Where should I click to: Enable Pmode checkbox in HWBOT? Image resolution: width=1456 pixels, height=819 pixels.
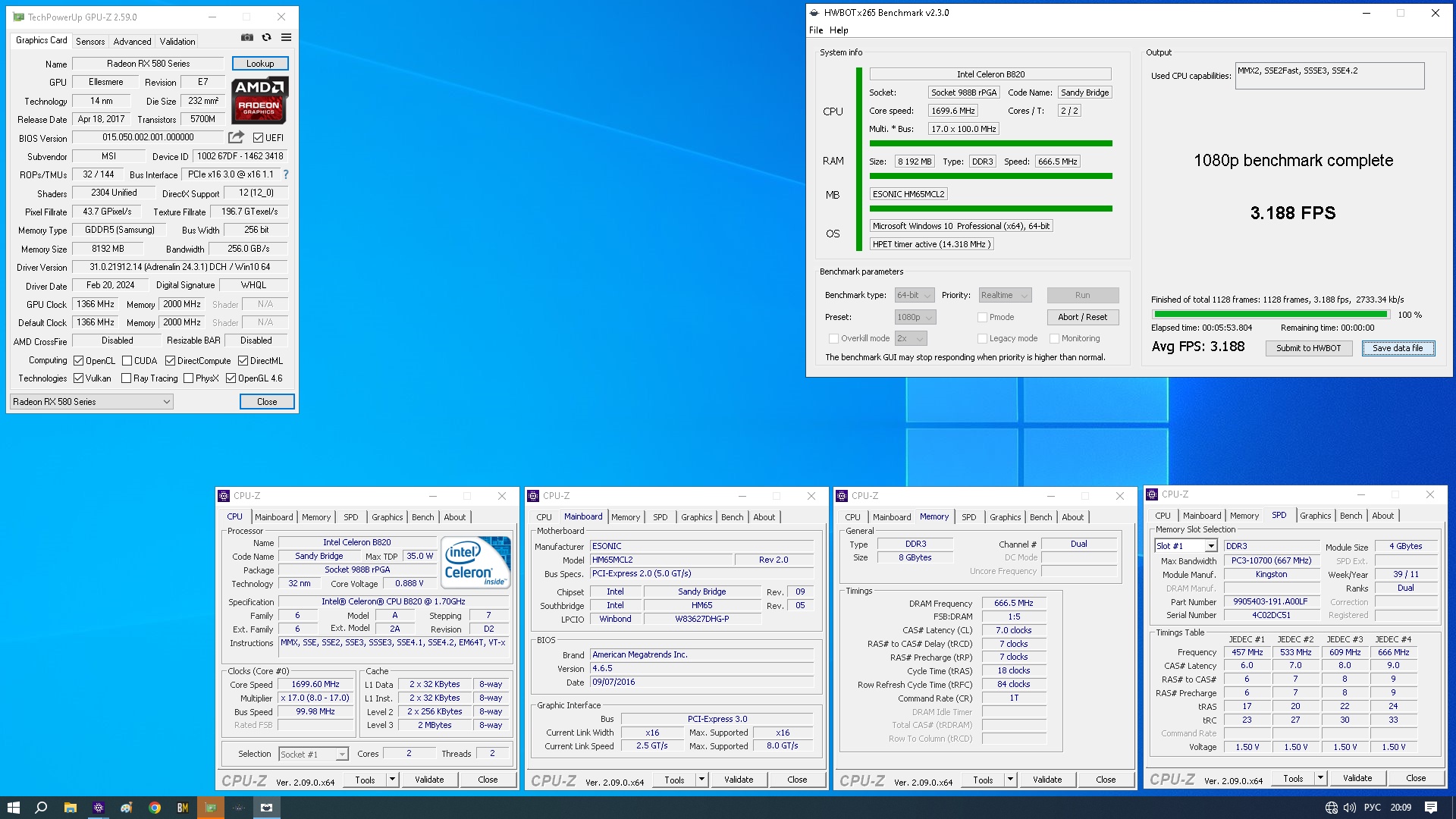[982, 318]
